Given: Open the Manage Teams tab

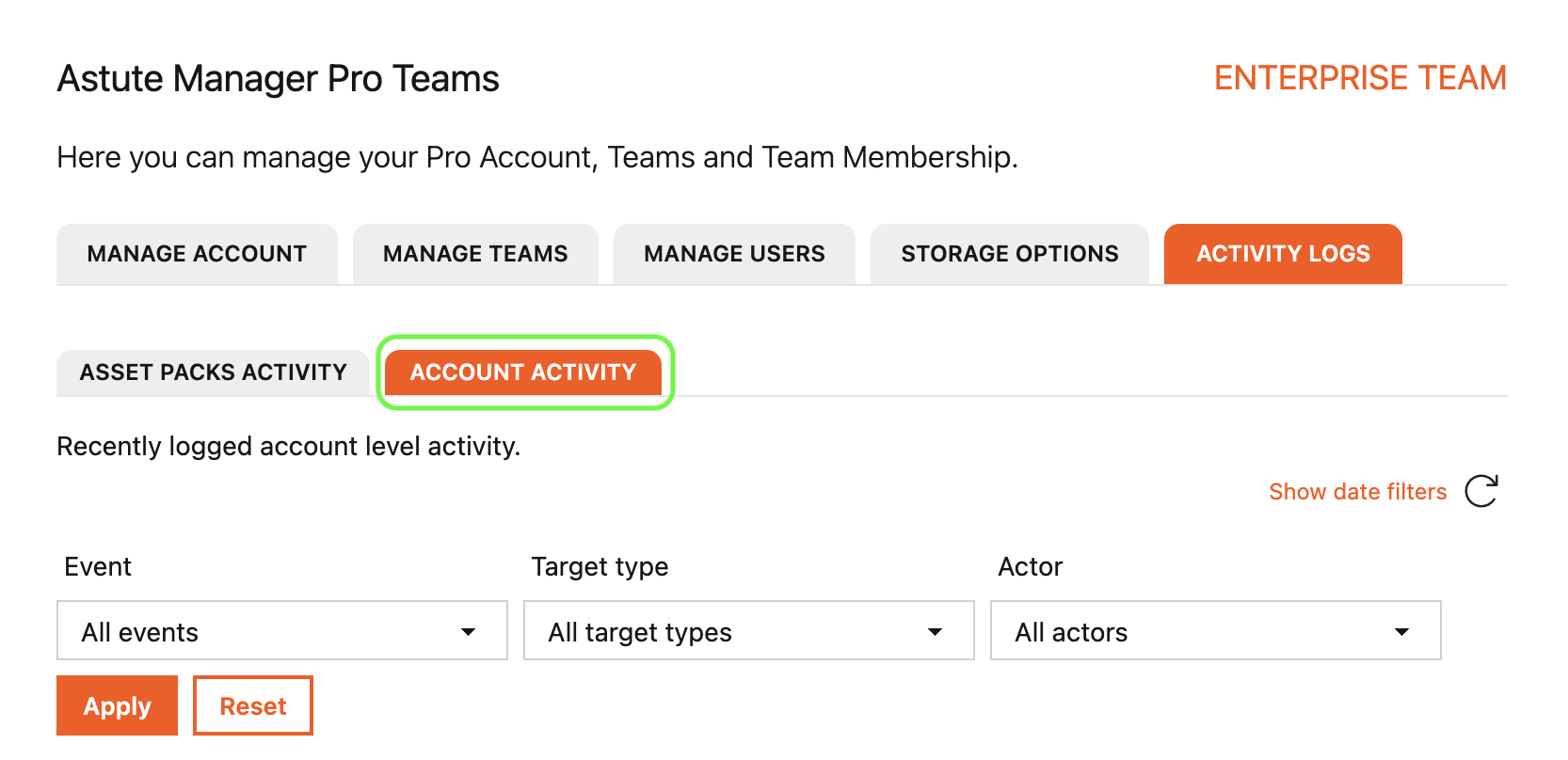Looking at the screenshot, I should pyautogui.click(x=475, y=254).
